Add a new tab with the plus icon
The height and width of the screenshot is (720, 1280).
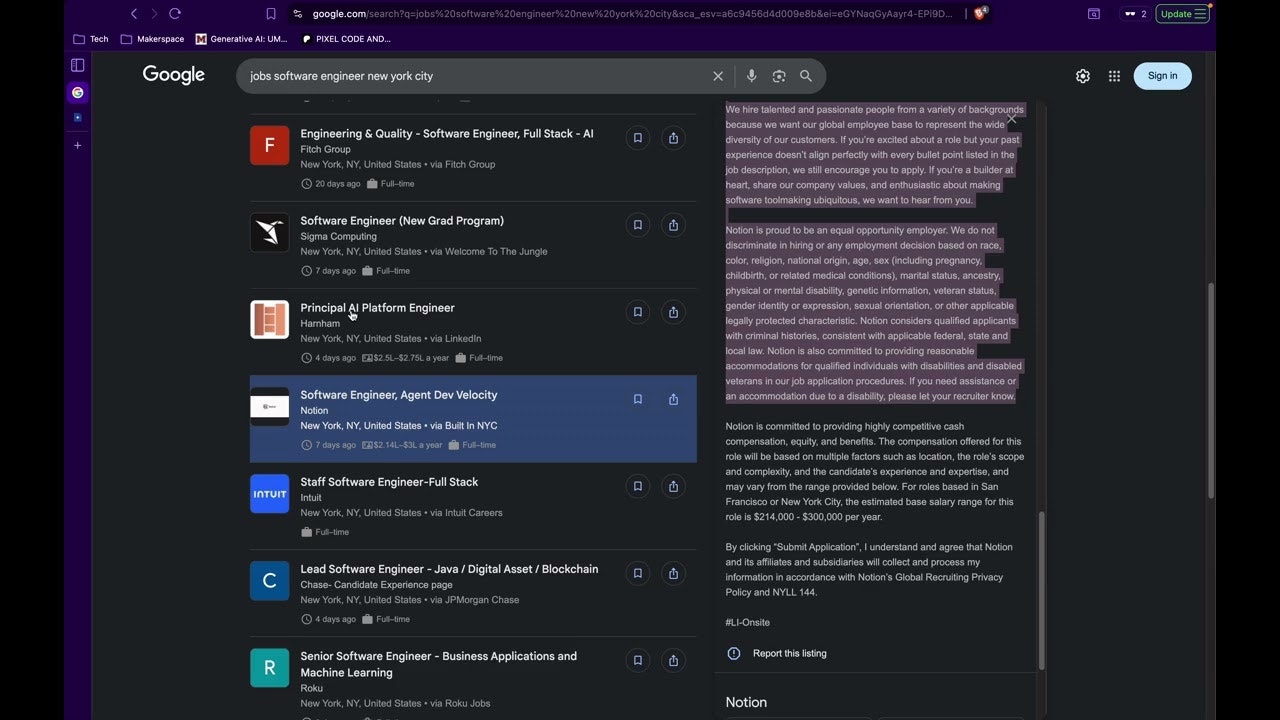click(x=78, y=145)
